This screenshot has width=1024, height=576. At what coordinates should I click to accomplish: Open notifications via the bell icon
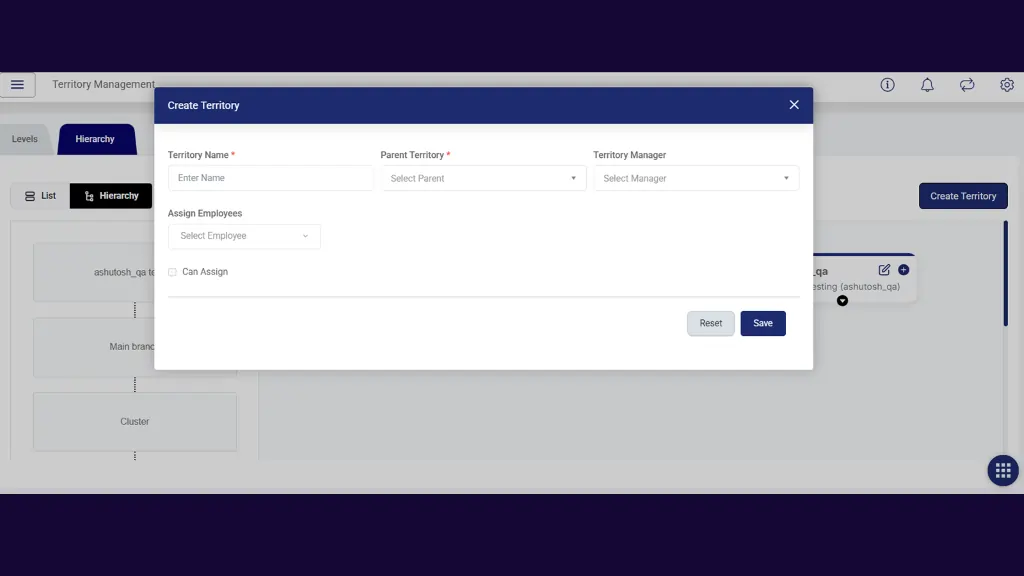[x=927, y=85]
